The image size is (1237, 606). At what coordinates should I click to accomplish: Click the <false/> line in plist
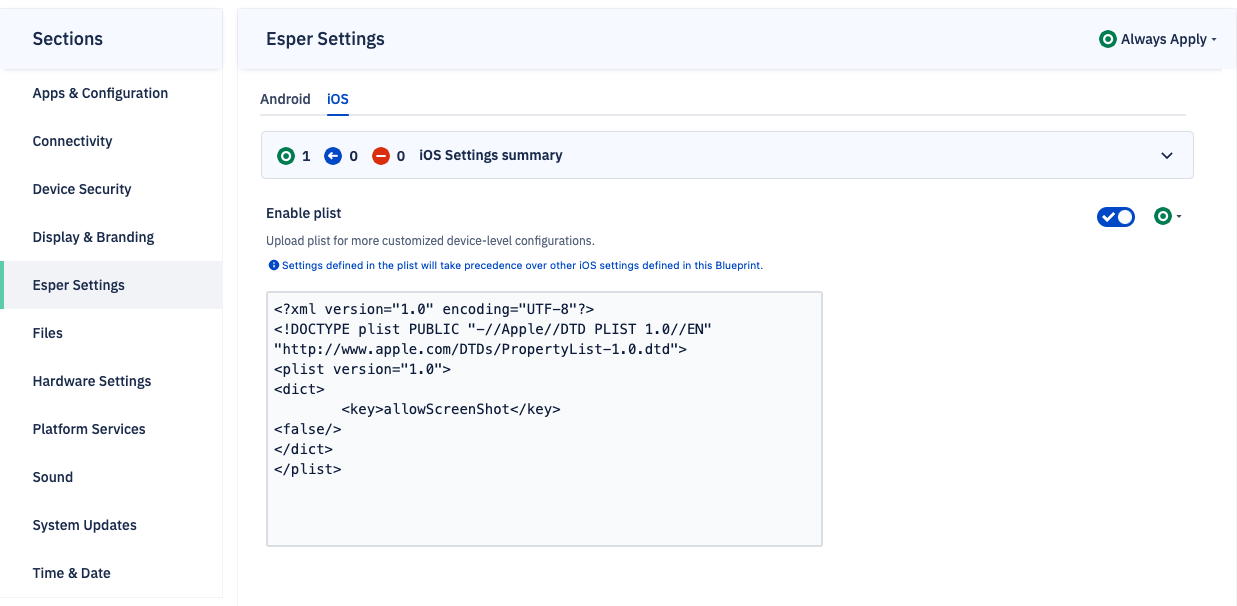click(308, 429)
